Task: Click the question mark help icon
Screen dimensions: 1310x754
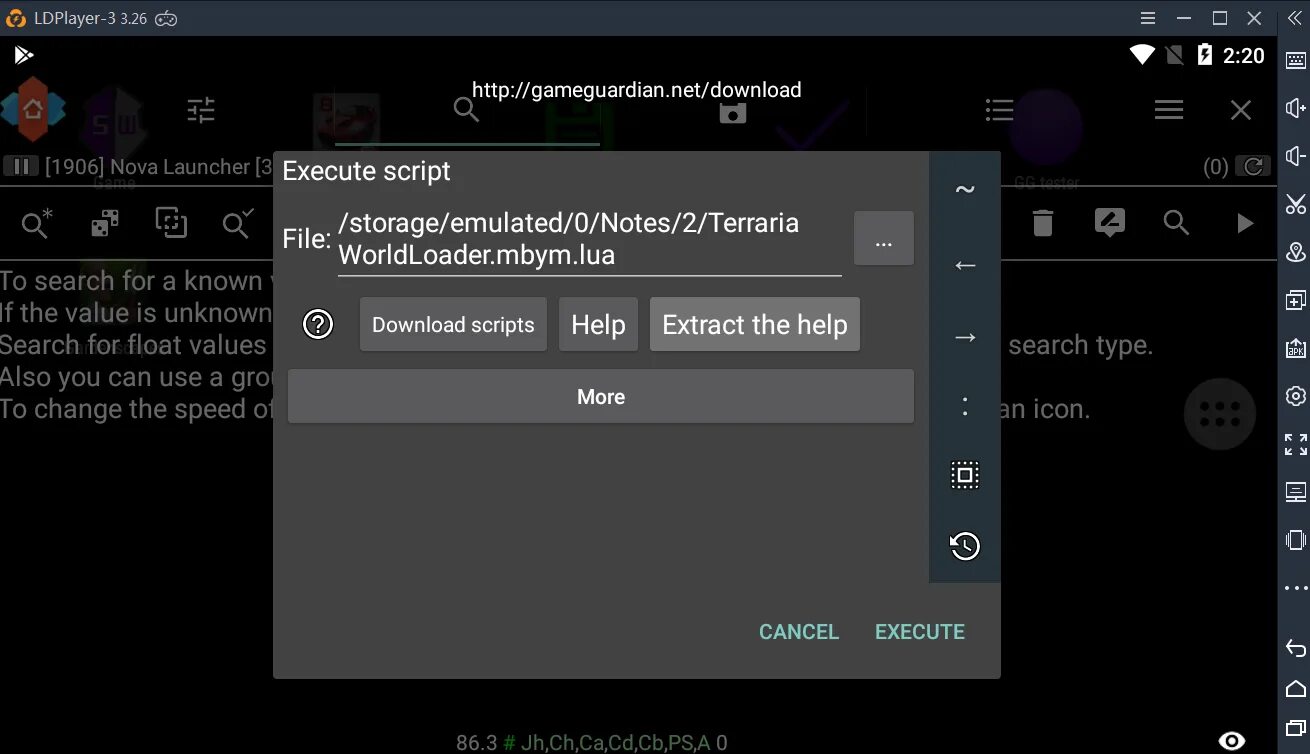Action: pyautogui.click(x=318, y=324)
